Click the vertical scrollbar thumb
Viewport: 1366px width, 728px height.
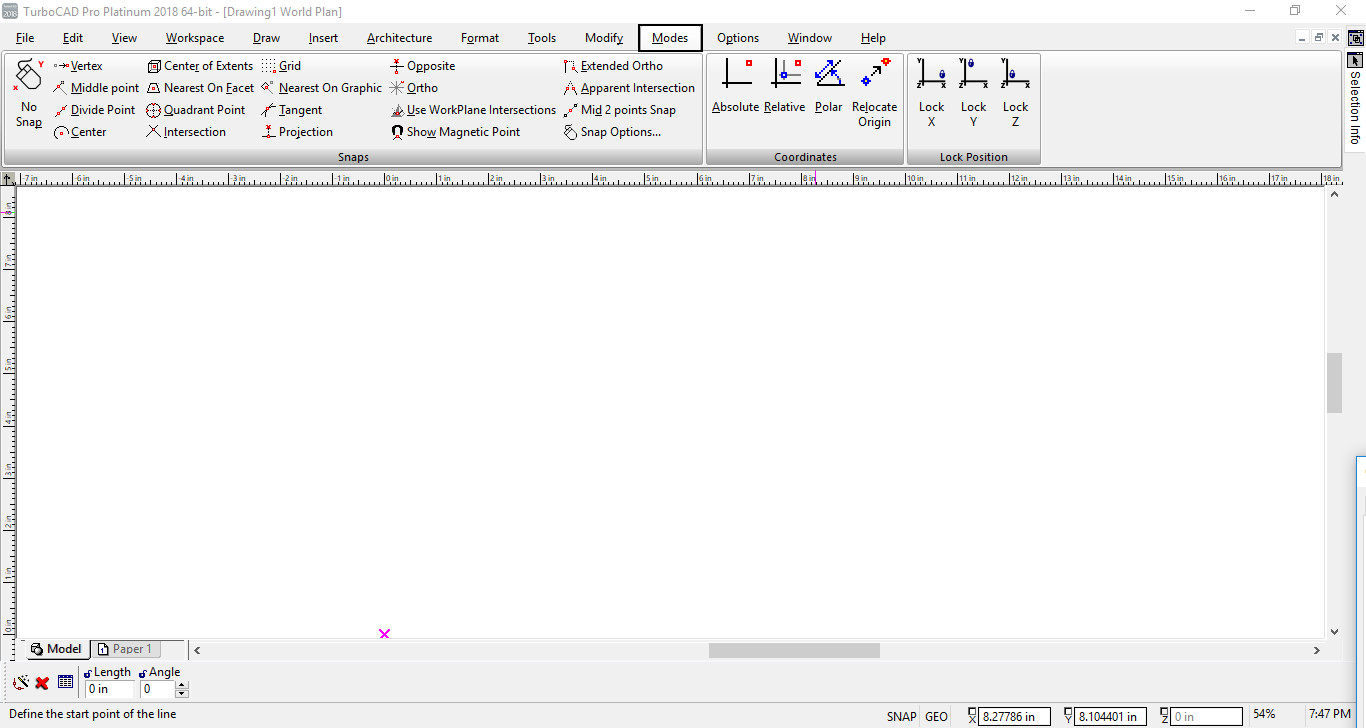click(1334, 383)
